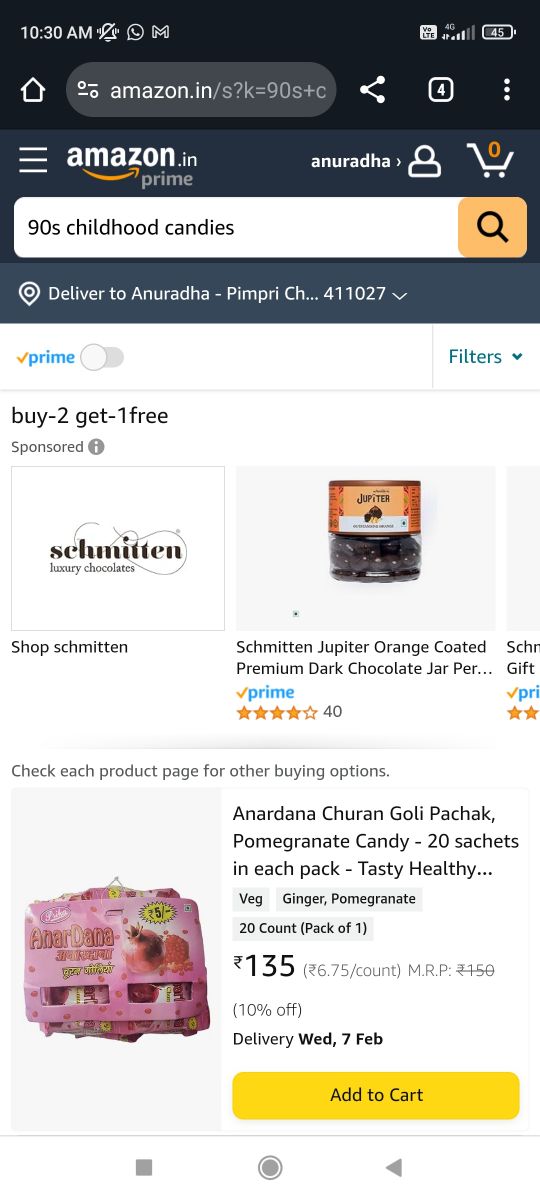540x1200 pixels.
Task: Open the browser three-dot overflow menu
Action: (507, 90)
